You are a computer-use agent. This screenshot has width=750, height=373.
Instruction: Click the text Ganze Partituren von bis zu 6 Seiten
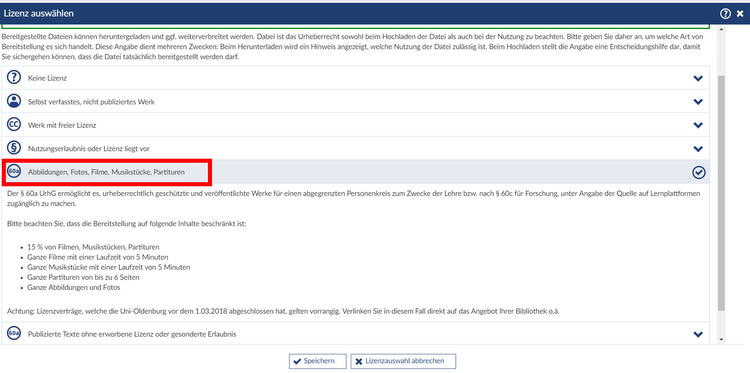[84, 277]
